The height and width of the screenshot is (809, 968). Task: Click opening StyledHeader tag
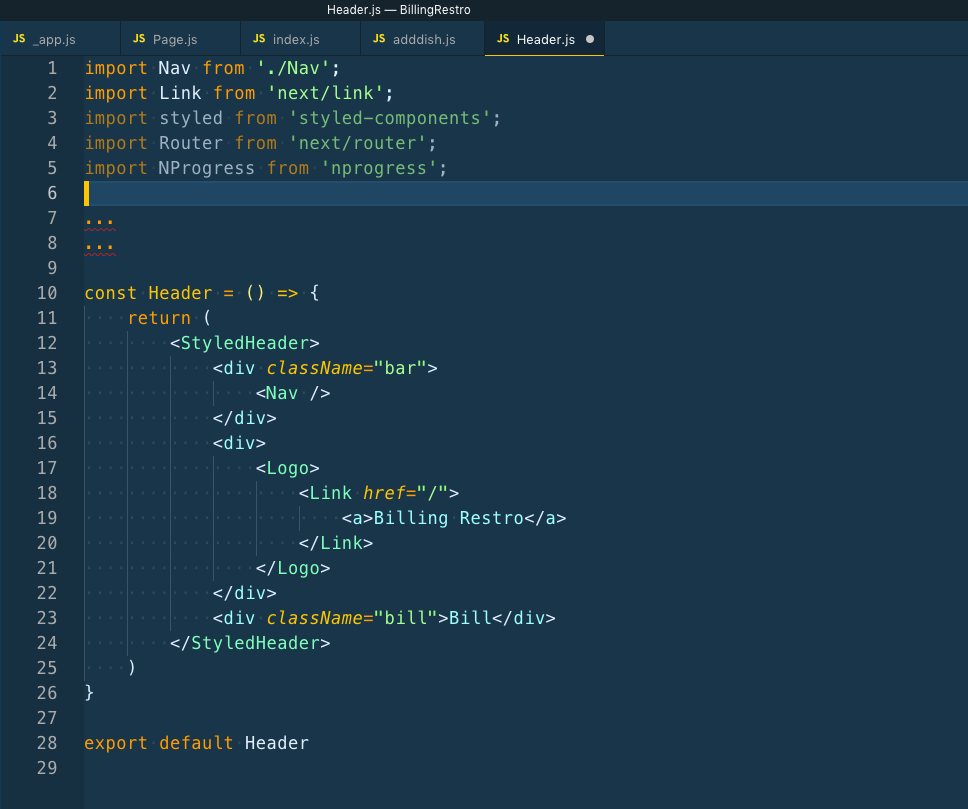244,343
